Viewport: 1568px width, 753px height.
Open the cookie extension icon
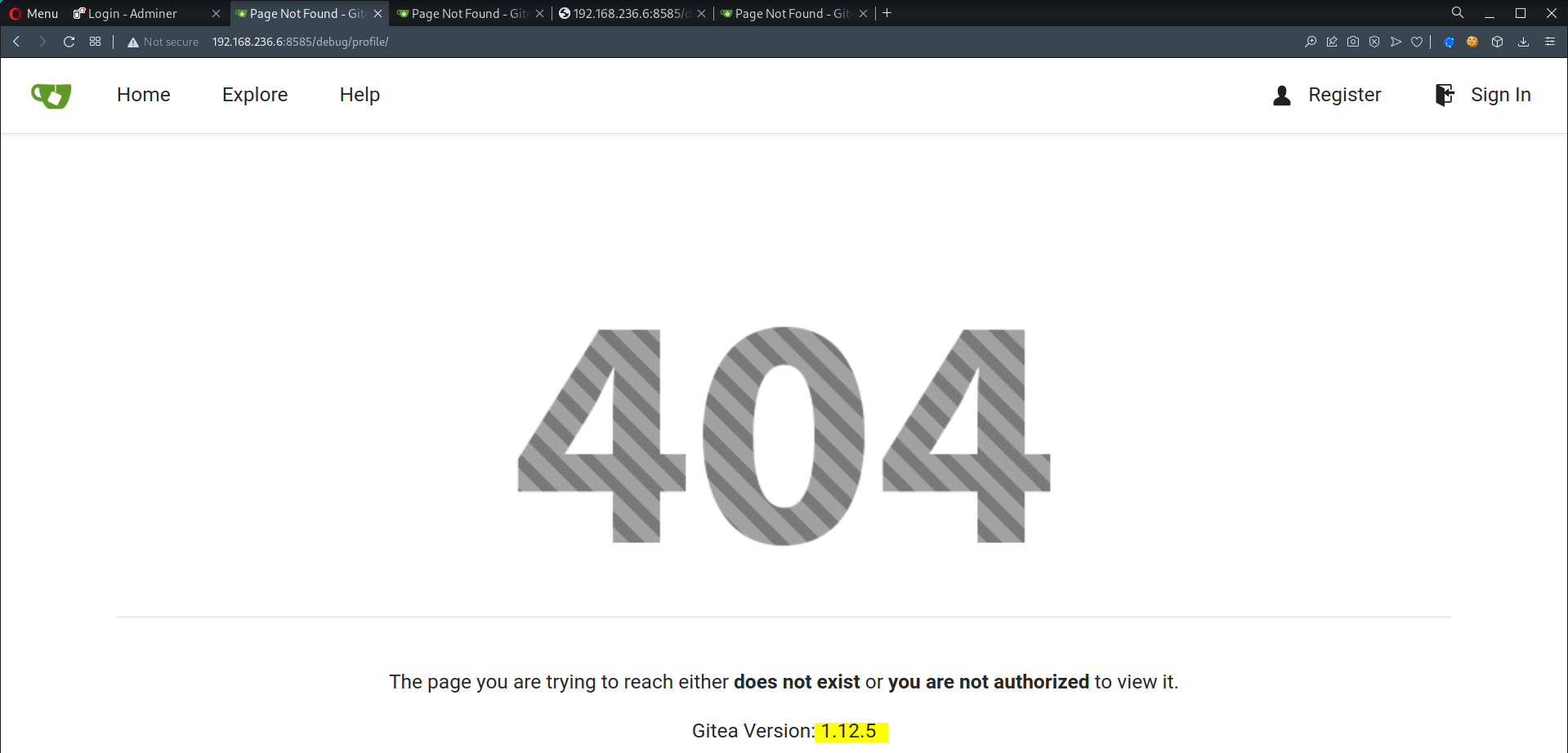pos(1472,42)
